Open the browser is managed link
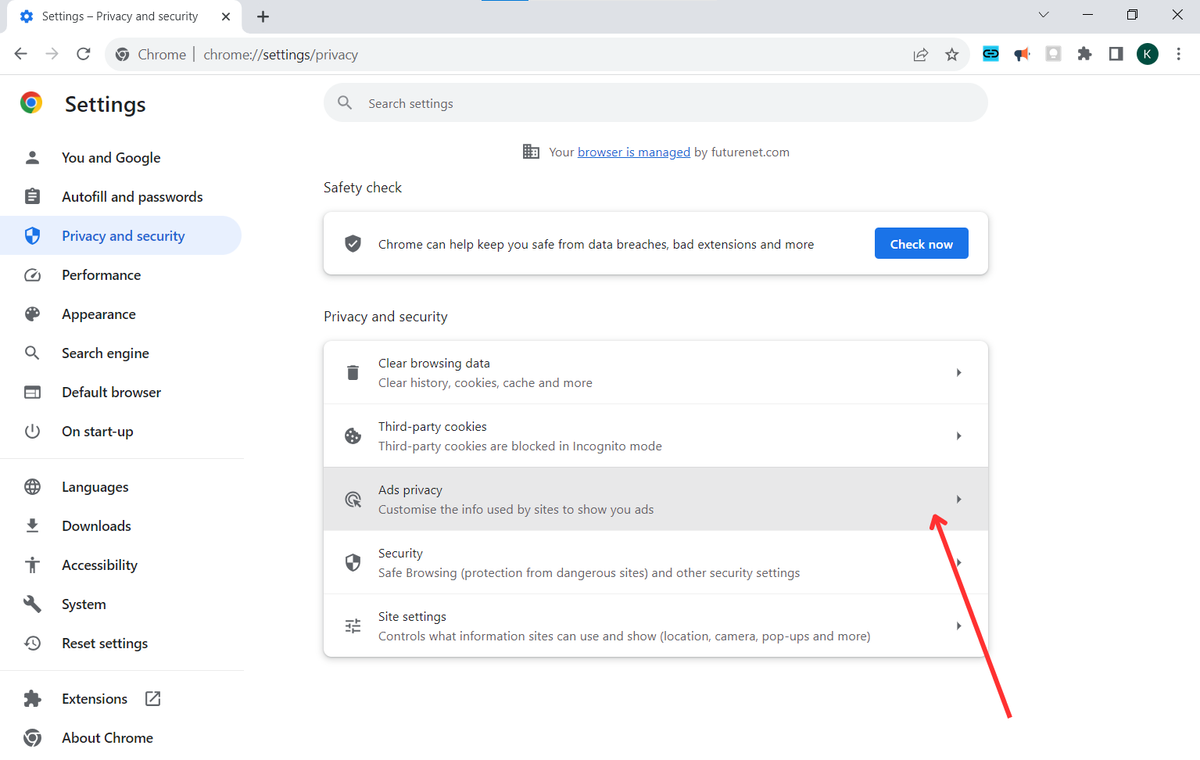The height and width of the screenshot is (760, 1200). pyautogui.click(x=633, y=151)
